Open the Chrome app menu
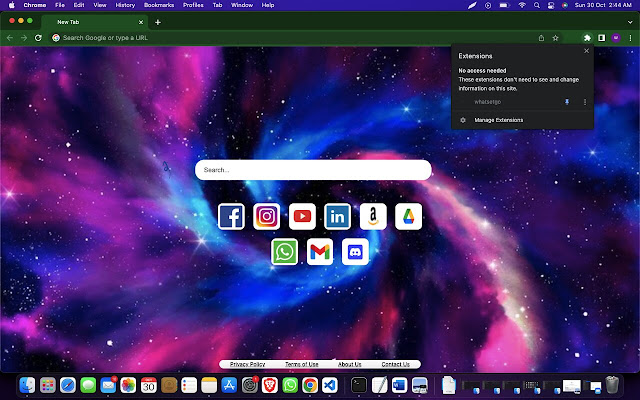The height and width of the screenshot is (400, 640). tap(35, 5)
